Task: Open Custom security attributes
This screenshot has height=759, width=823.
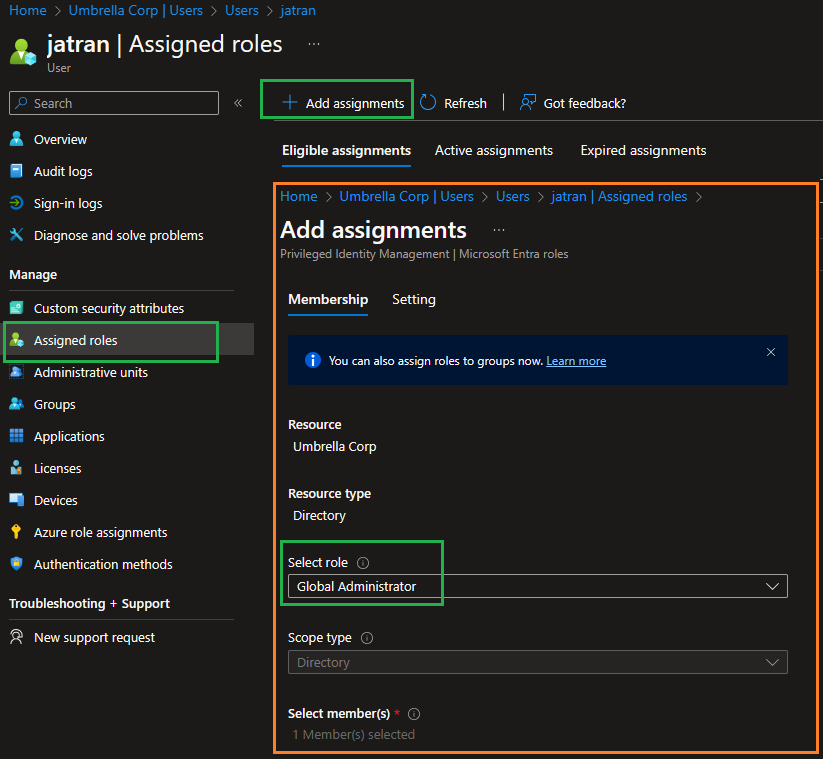Action: (109, 309)
